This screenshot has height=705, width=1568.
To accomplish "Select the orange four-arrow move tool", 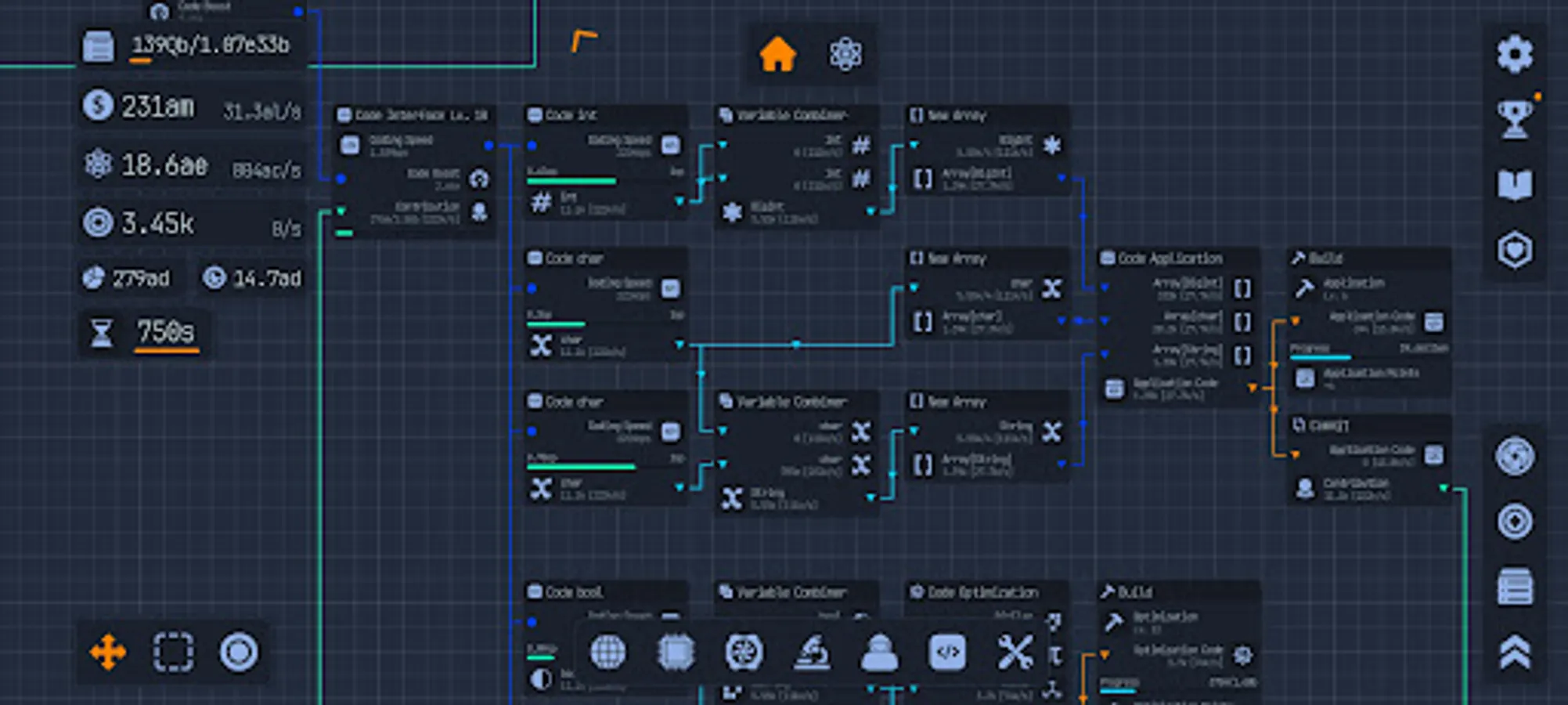I will 108,653.
